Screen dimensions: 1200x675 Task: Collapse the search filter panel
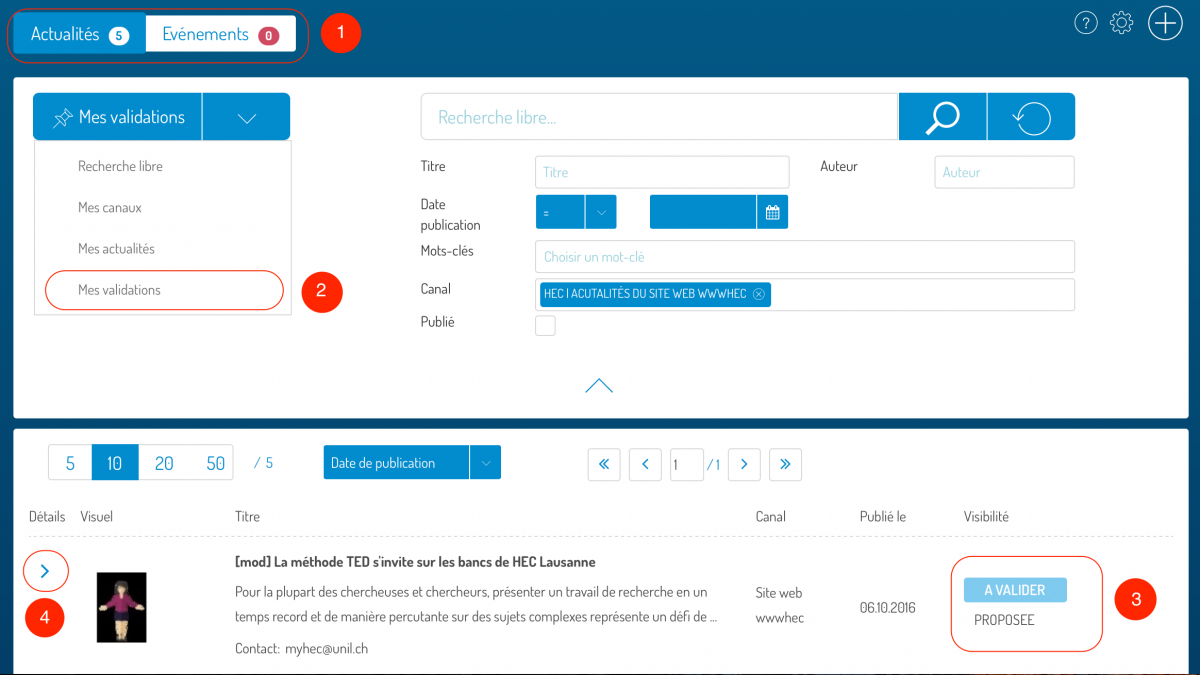599,386
